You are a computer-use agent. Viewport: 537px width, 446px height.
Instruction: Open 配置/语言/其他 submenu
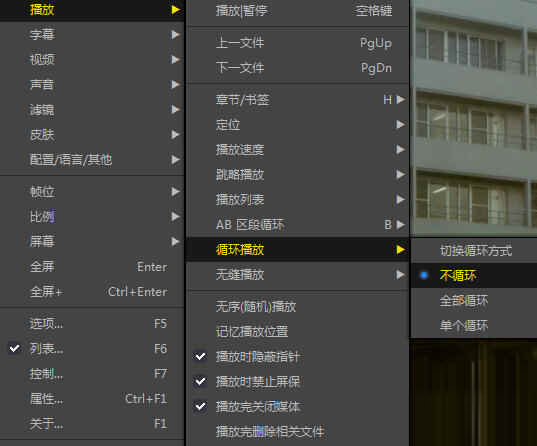(x=92, y=160)
